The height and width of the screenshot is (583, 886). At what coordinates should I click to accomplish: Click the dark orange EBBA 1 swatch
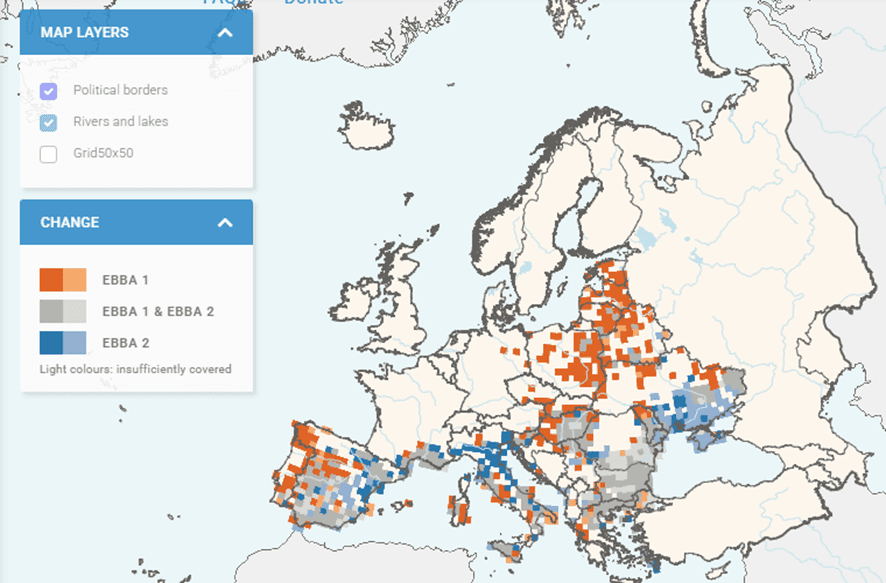(51, 280)
